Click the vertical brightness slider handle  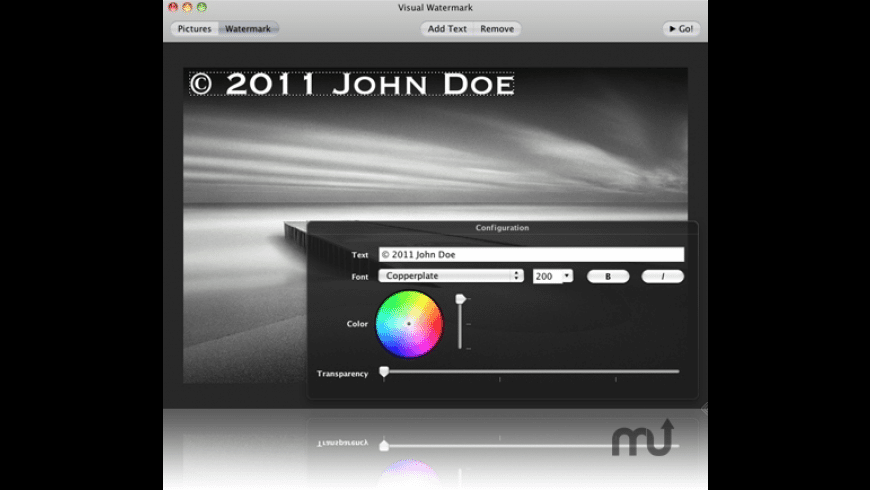point(461,299)
